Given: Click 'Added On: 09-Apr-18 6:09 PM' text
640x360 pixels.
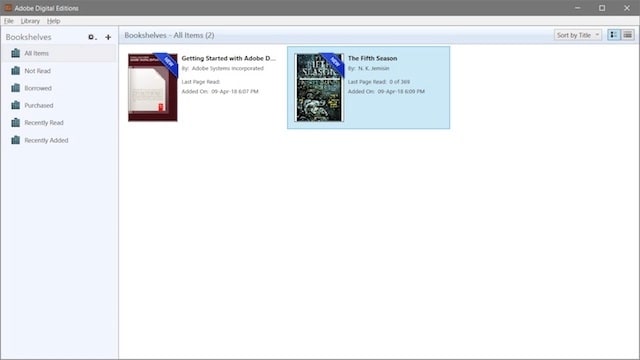Looking at the screenshot, I should pyautogui.click(x=386, y=91).
